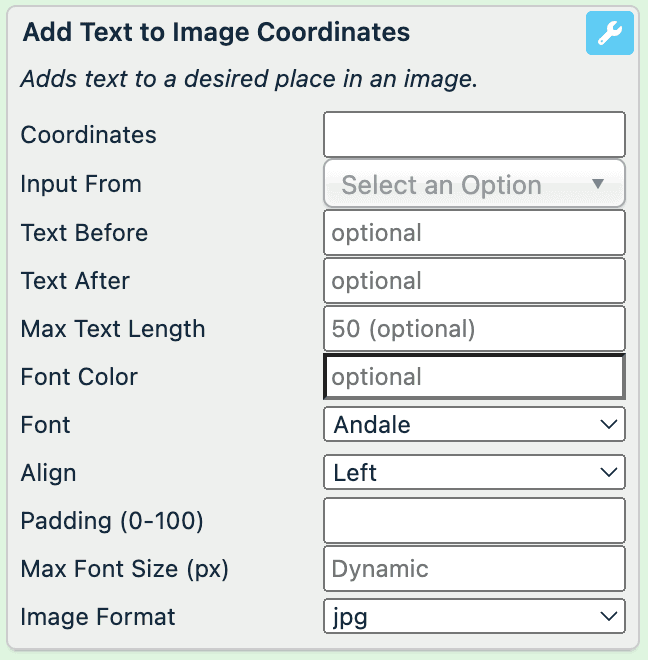
Task: Click the 'Add Text to Image Coordinates' heading
Action: click(216, 32)
